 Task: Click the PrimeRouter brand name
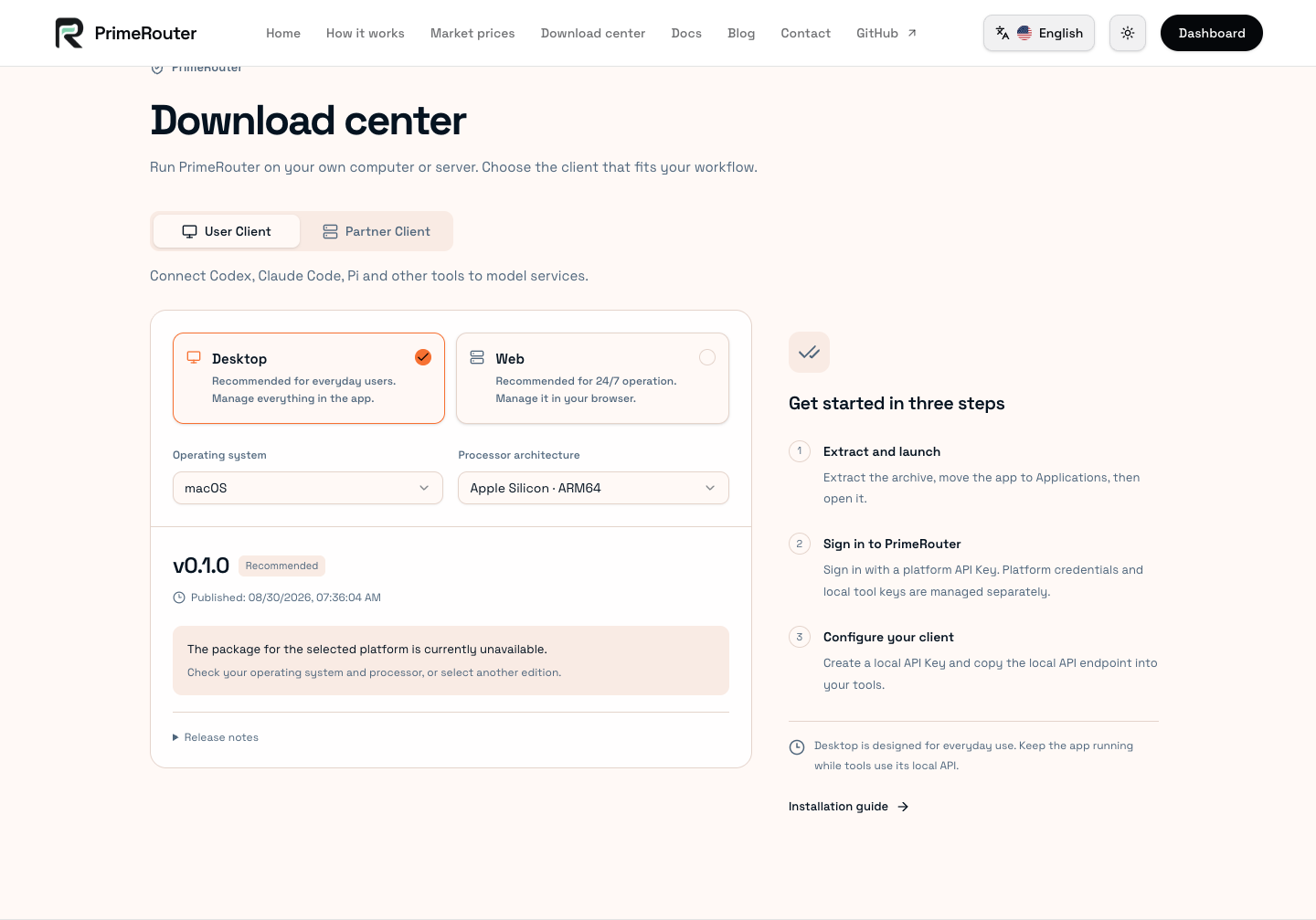(x=145, y=33)
